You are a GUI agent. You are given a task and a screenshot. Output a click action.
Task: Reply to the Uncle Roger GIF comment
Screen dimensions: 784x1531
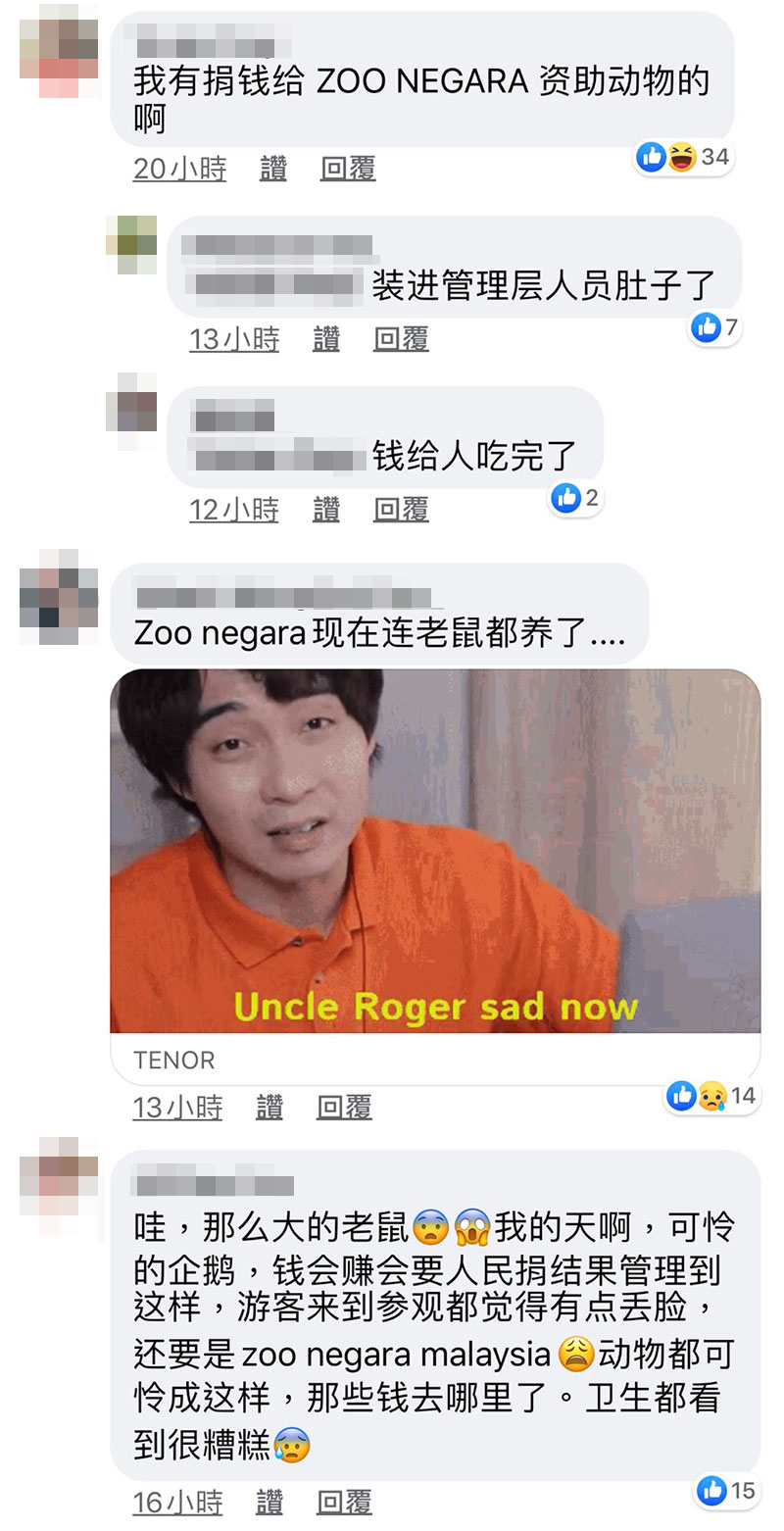[344, 1108]
